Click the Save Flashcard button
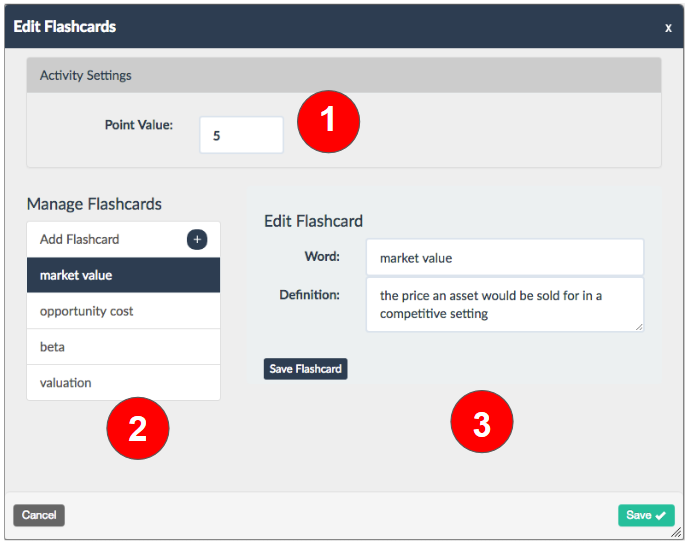 tap(305, 369)
